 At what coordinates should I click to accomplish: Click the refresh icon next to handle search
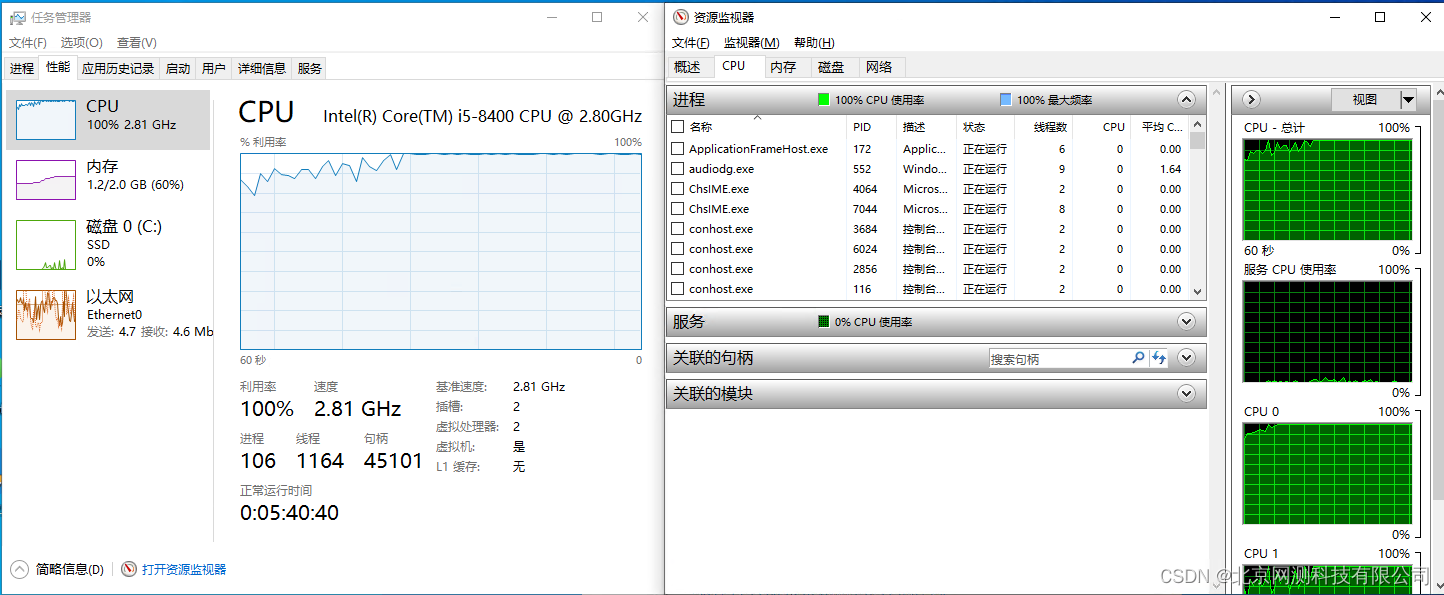point(1159,358)
